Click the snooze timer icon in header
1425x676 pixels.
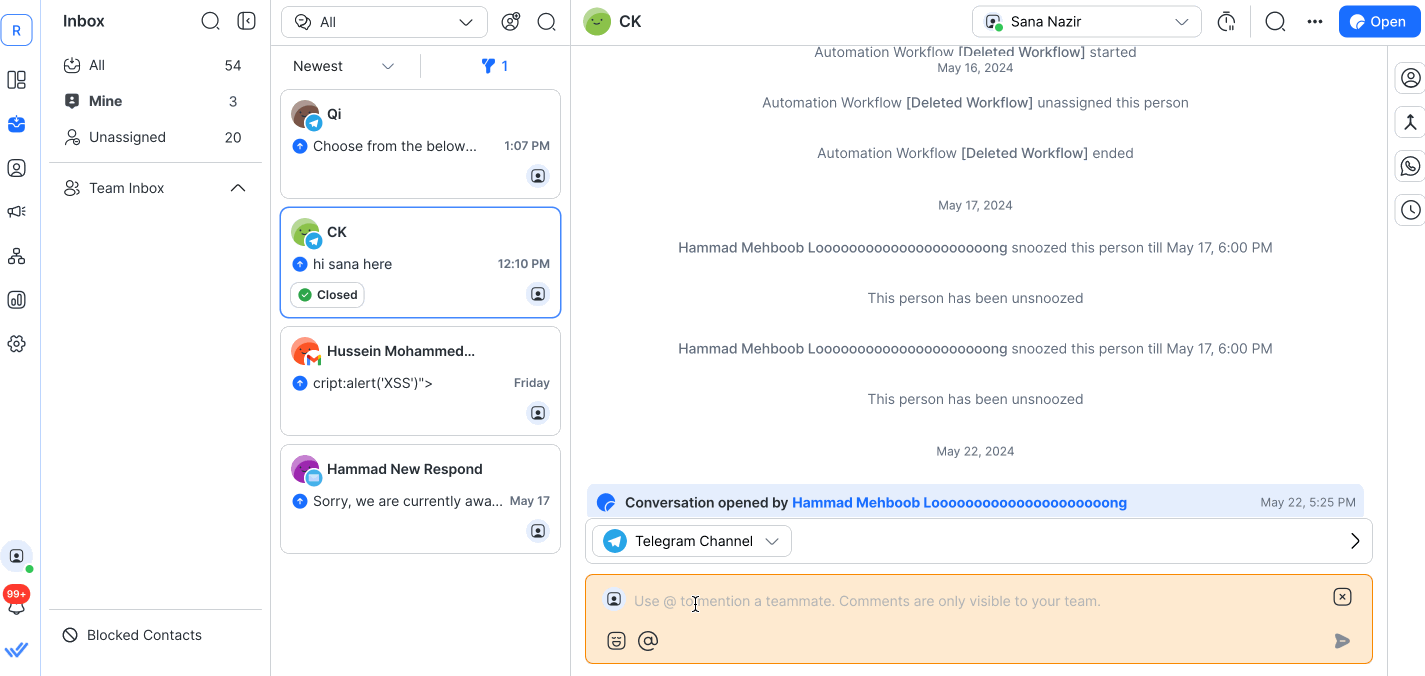[1226, 22]
